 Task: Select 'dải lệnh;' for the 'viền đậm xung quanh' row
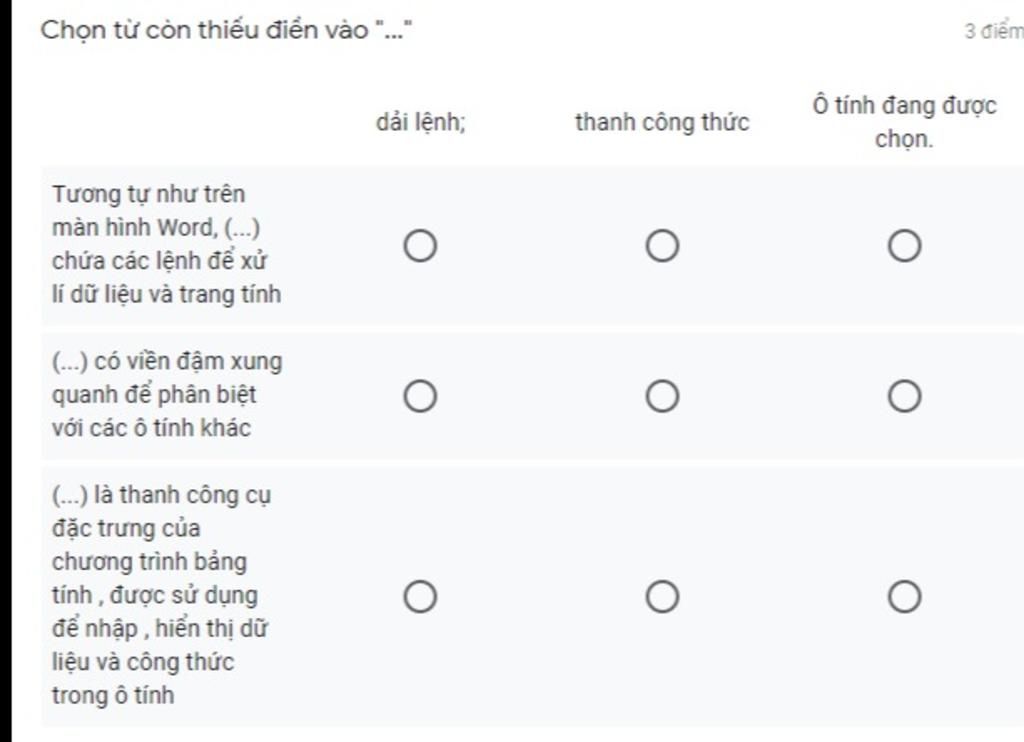(420, 397)
